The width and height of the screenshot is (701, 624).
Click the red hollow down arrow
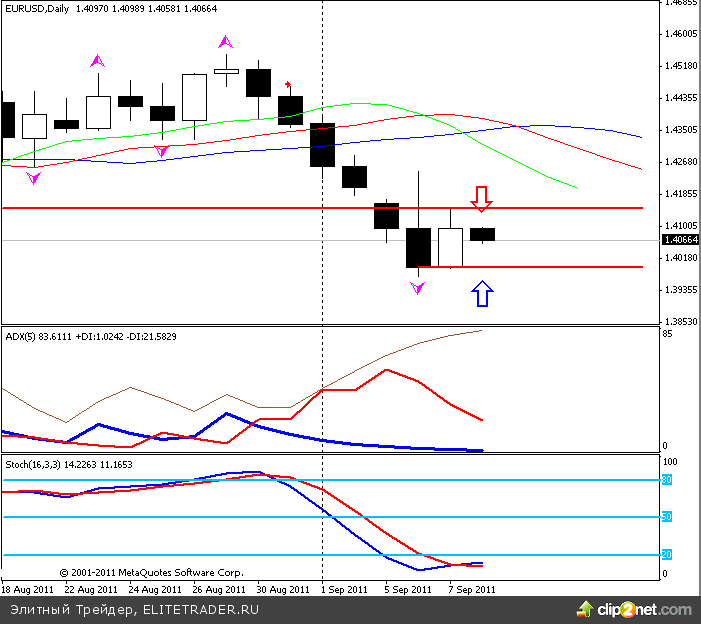click(482, 198)
